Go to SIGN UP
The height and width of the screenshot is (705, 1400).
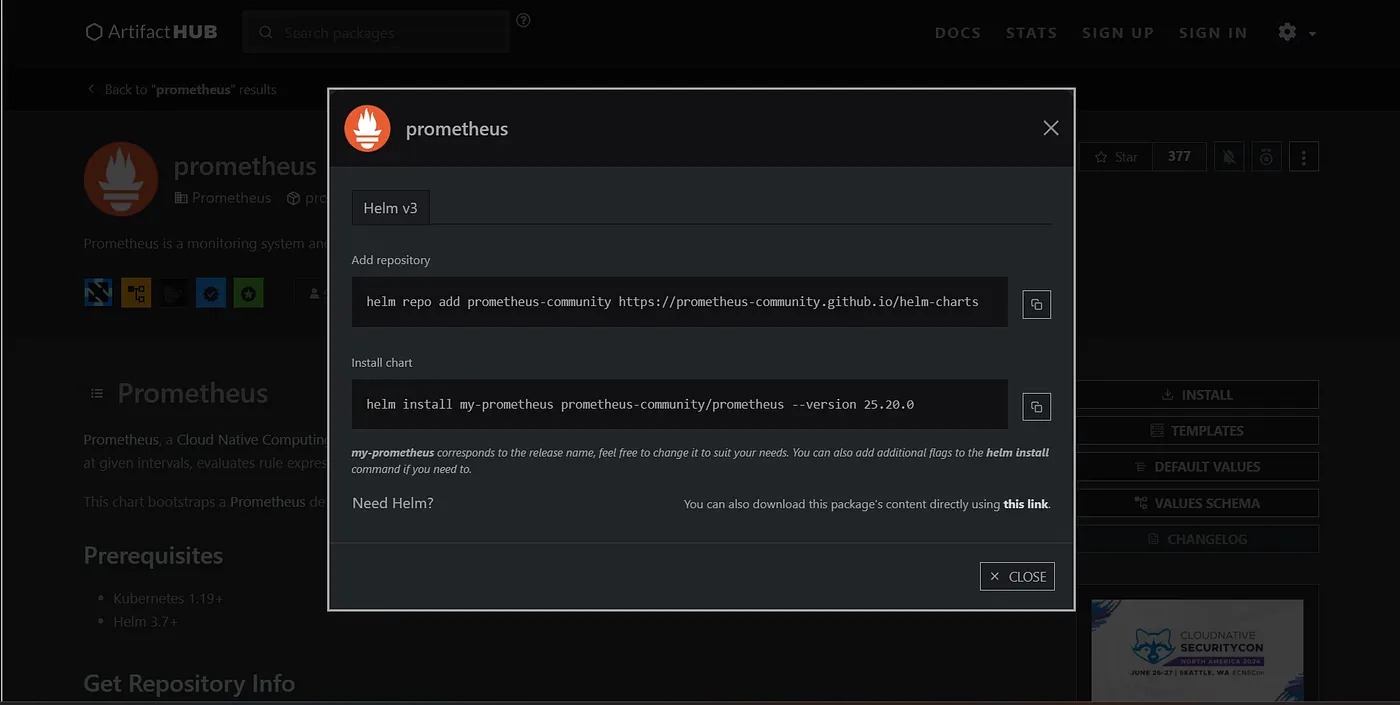pyautogui.click(x=1118, y=33)
